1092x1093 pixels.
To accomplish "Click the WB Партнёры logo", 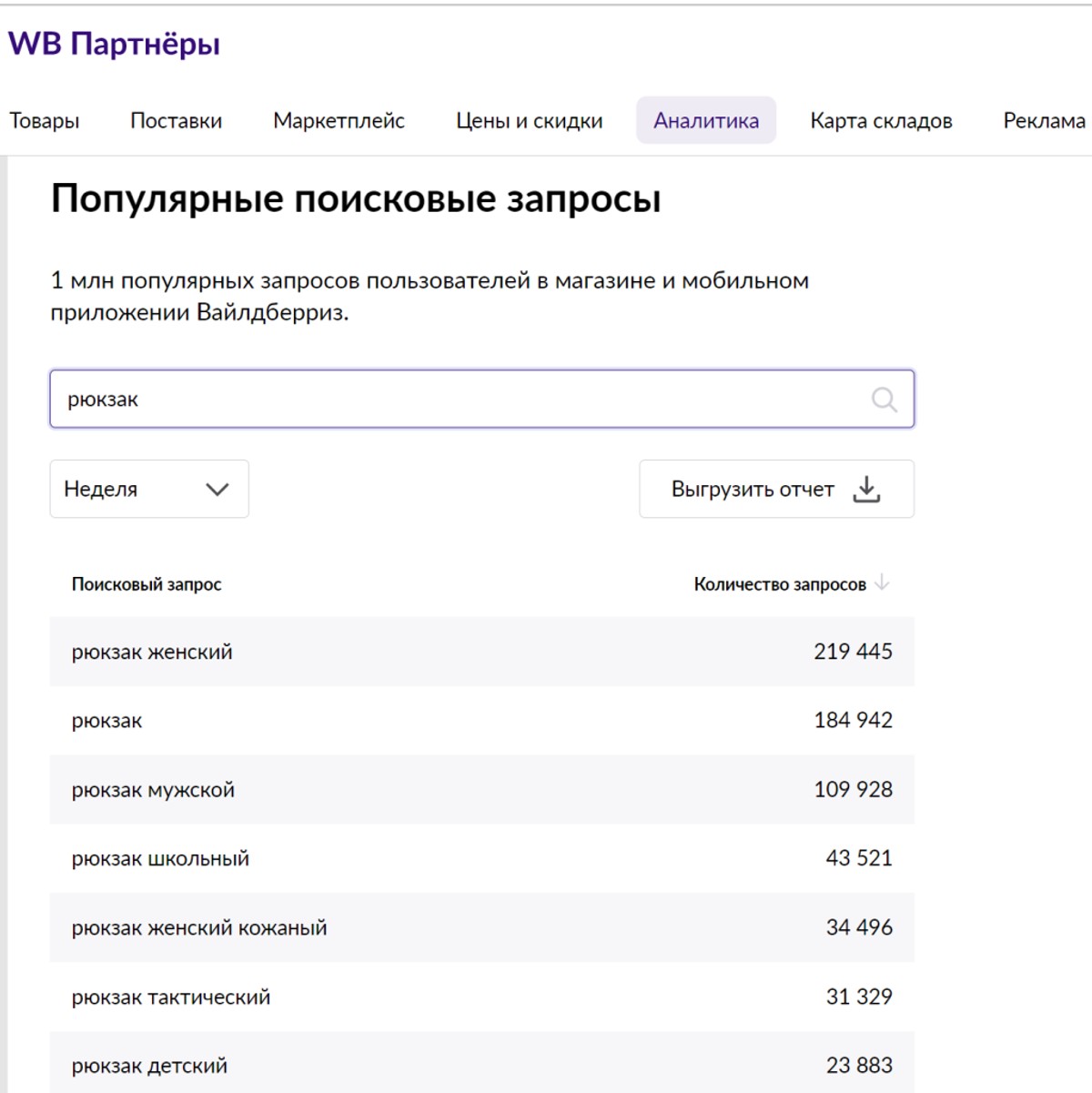I will point(114,44).
